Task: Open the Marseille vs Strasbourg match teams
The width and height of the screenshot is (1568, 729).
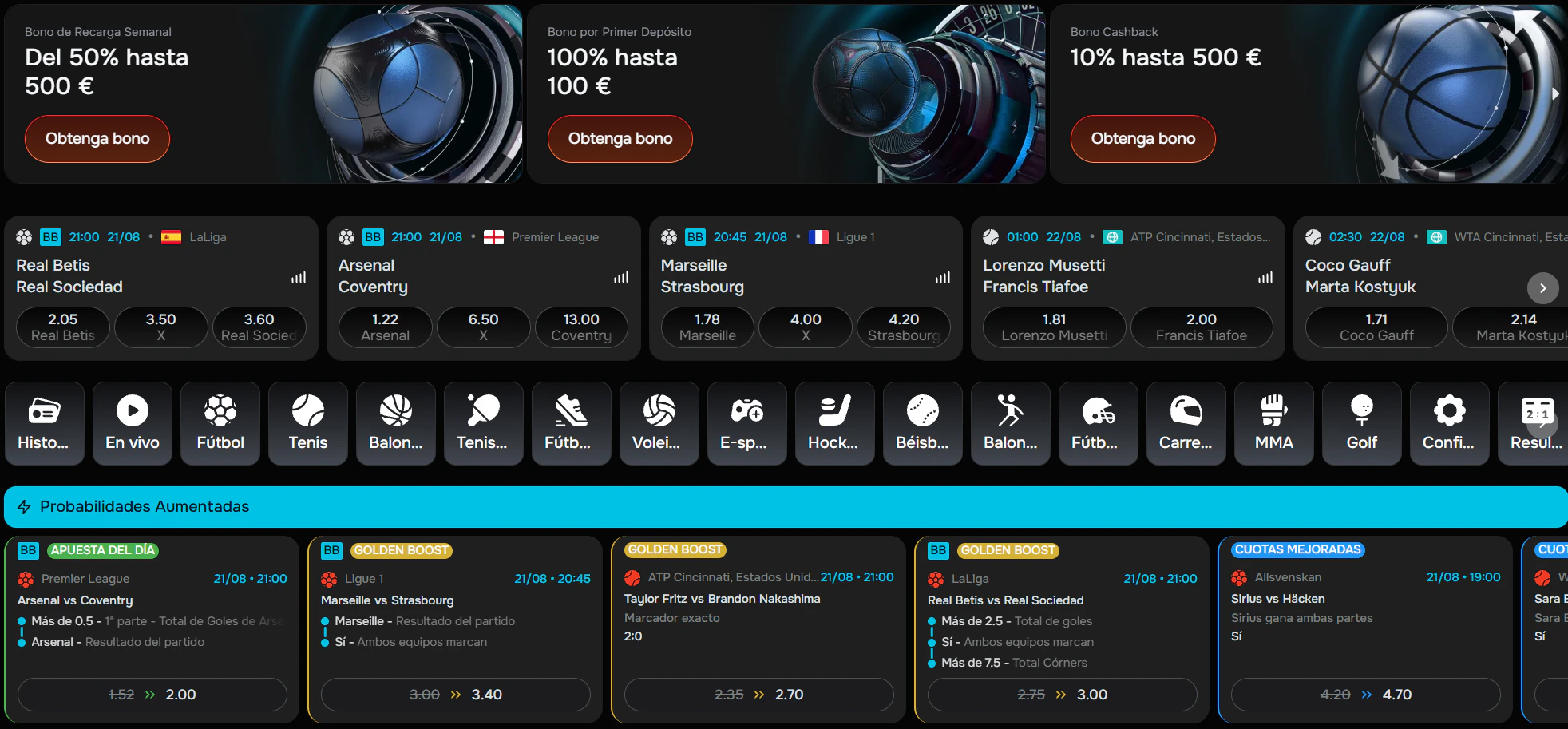Action: click(703, 276)
